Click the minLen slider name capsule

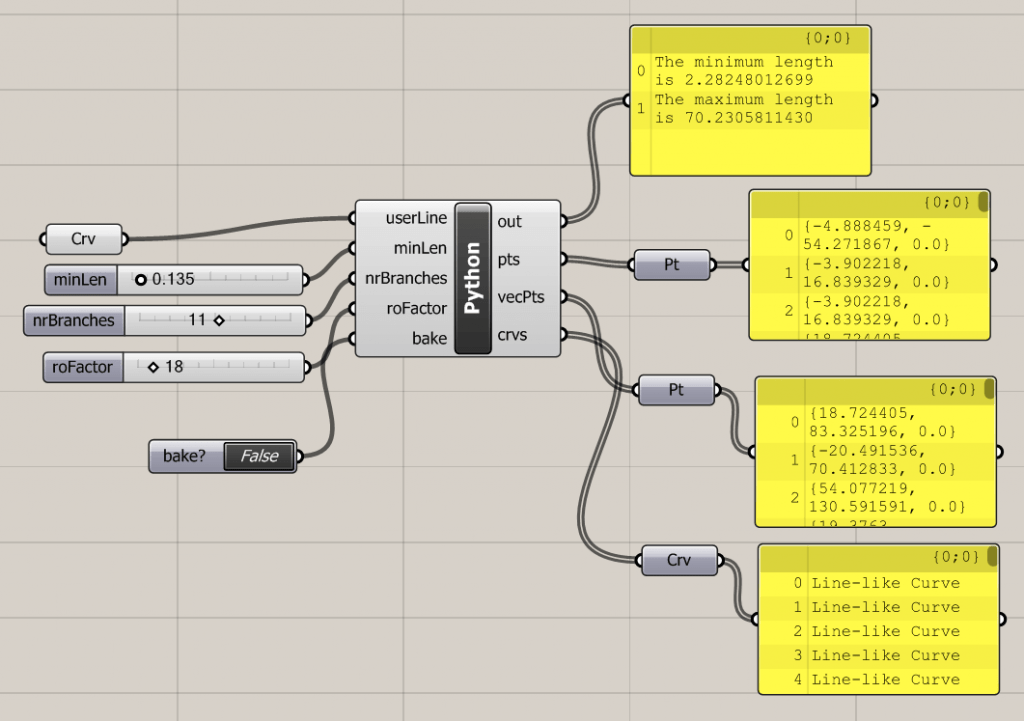tap(79, 280)
